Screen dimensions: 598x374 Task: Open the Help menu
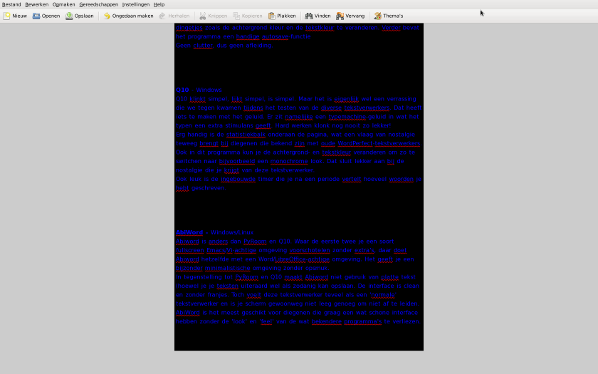(159, 5)
